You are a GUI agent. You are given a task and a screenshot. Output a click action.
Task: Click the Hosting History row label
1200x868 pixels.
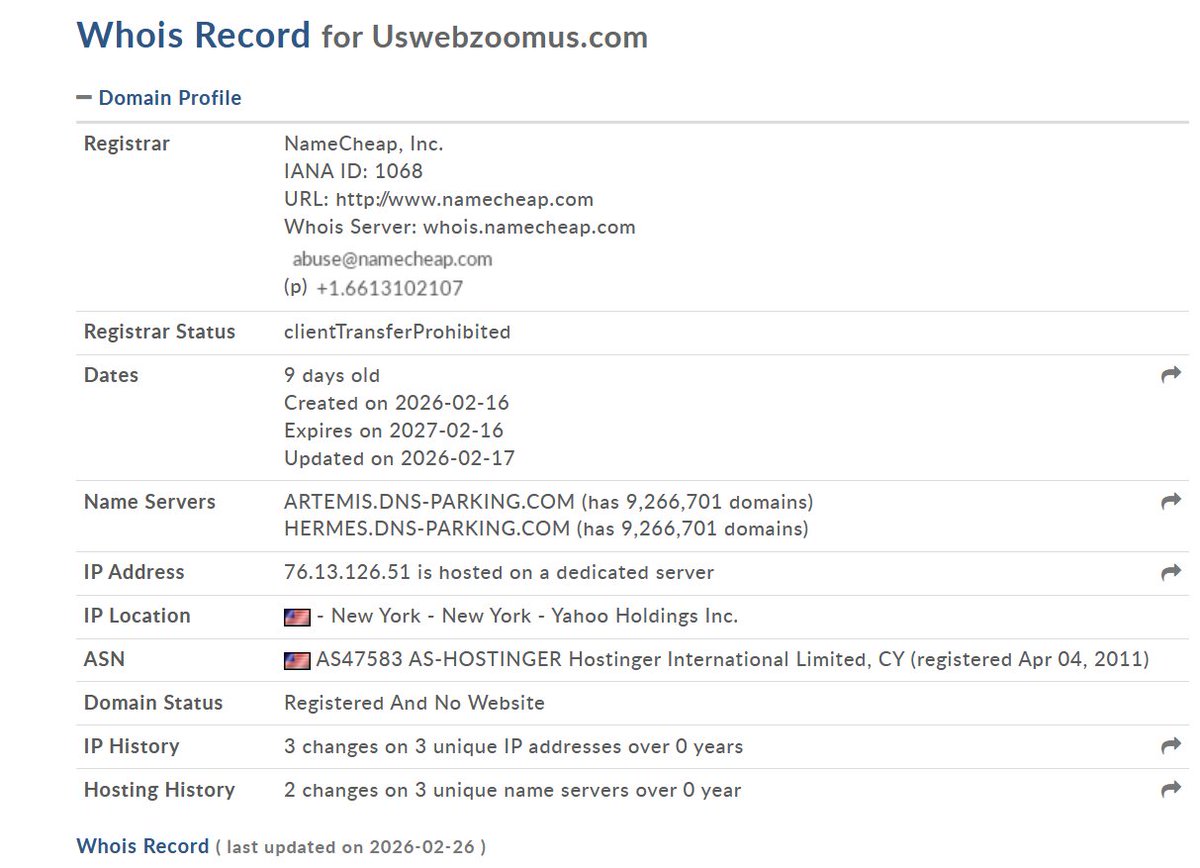(x=159, y=790)
